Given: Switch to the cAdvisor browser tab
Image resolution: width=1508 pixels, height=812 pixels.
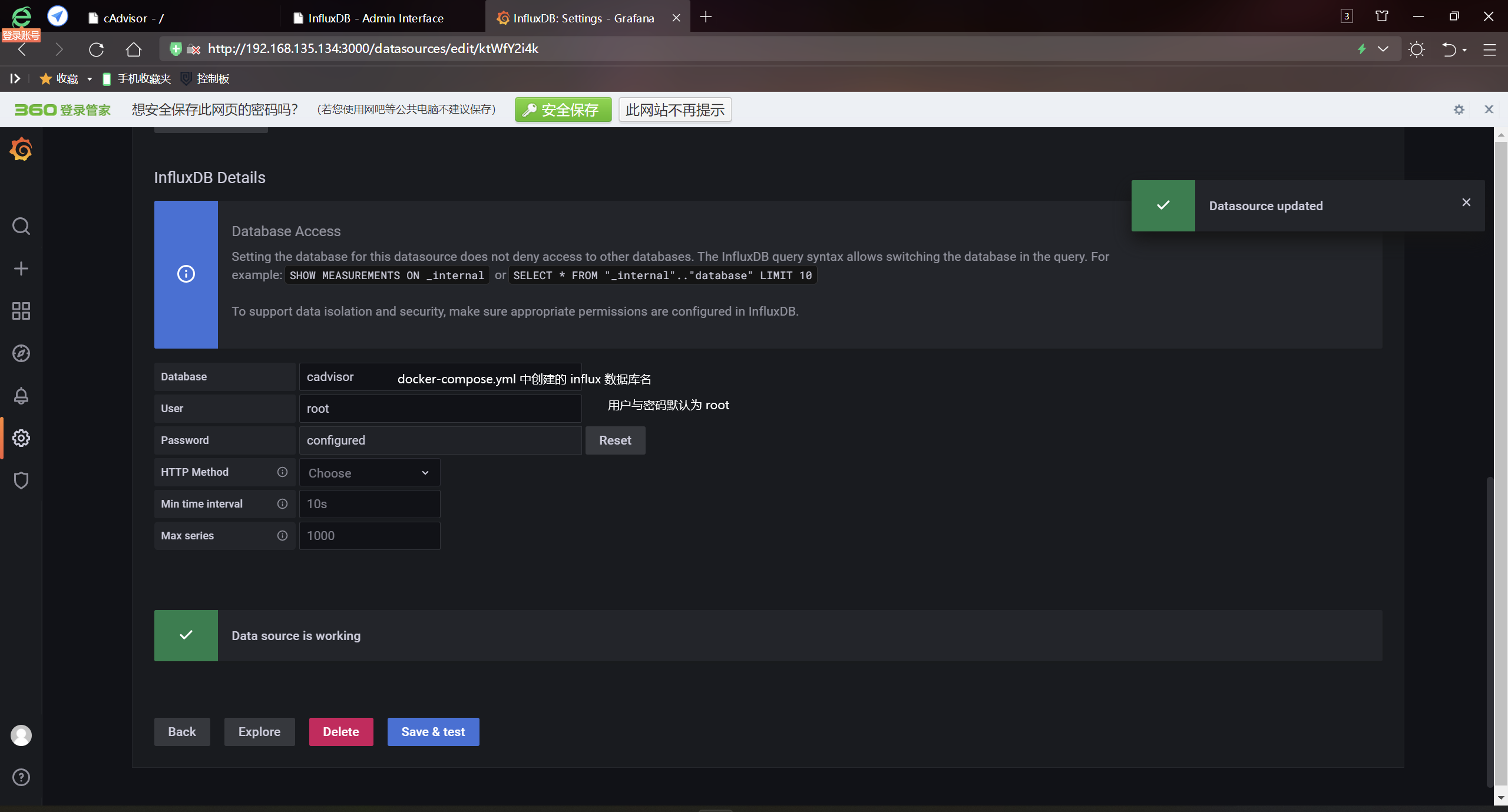Looking at the screenshot, I should point(133,18).
